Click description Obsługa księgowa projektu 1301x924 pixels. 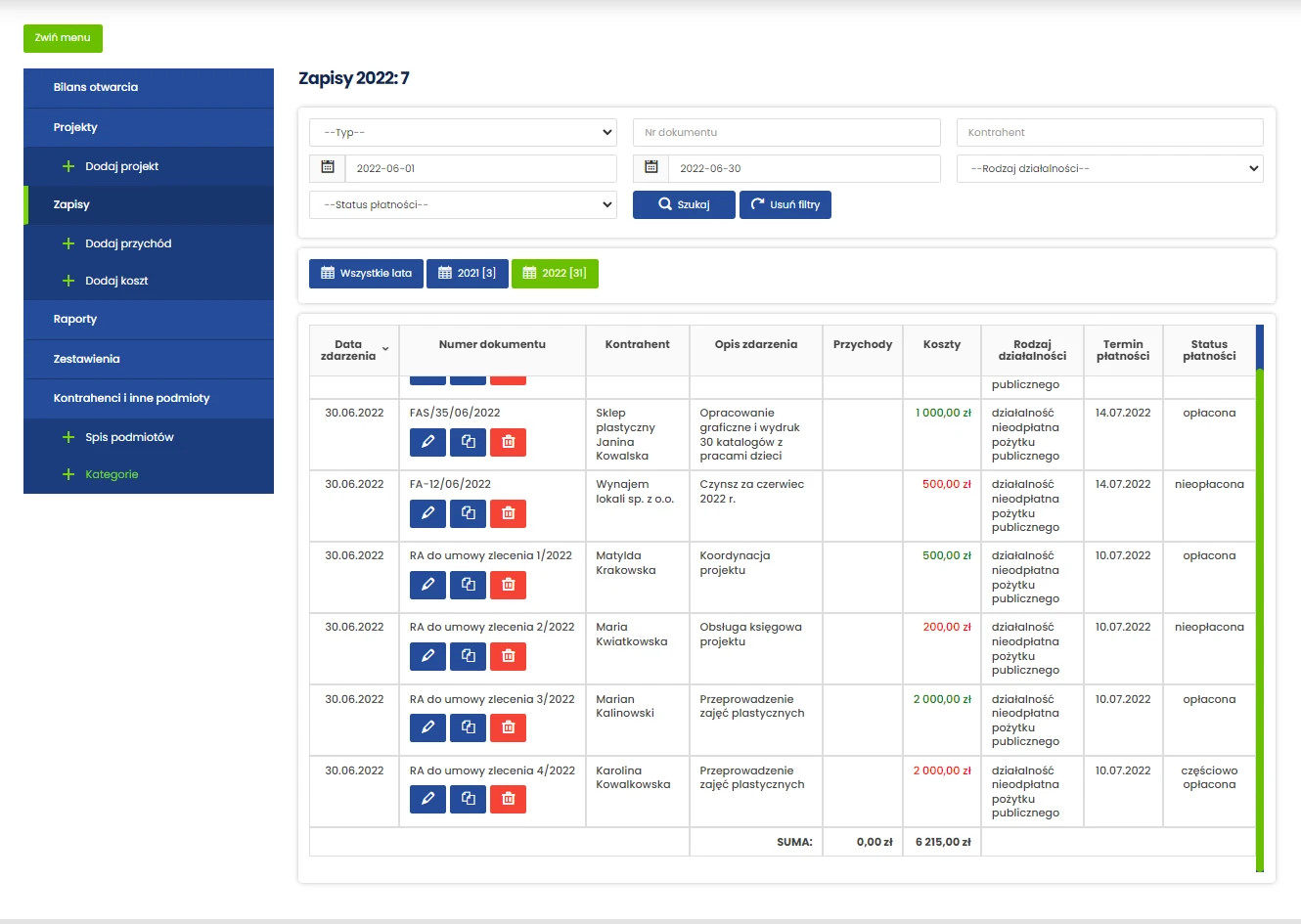click(x=750, y=635)
